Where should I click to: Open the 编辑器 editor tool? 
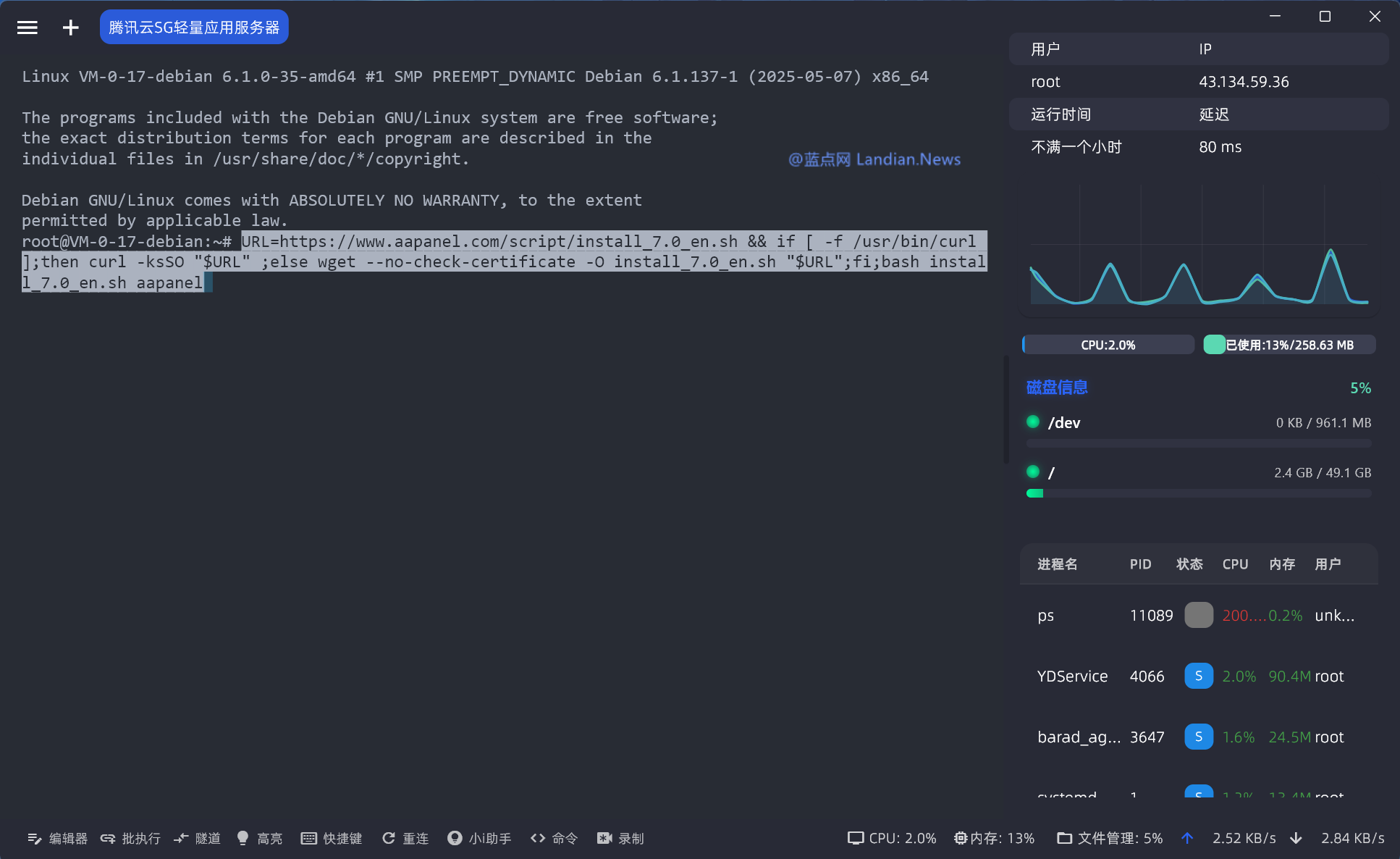[57, 838]
